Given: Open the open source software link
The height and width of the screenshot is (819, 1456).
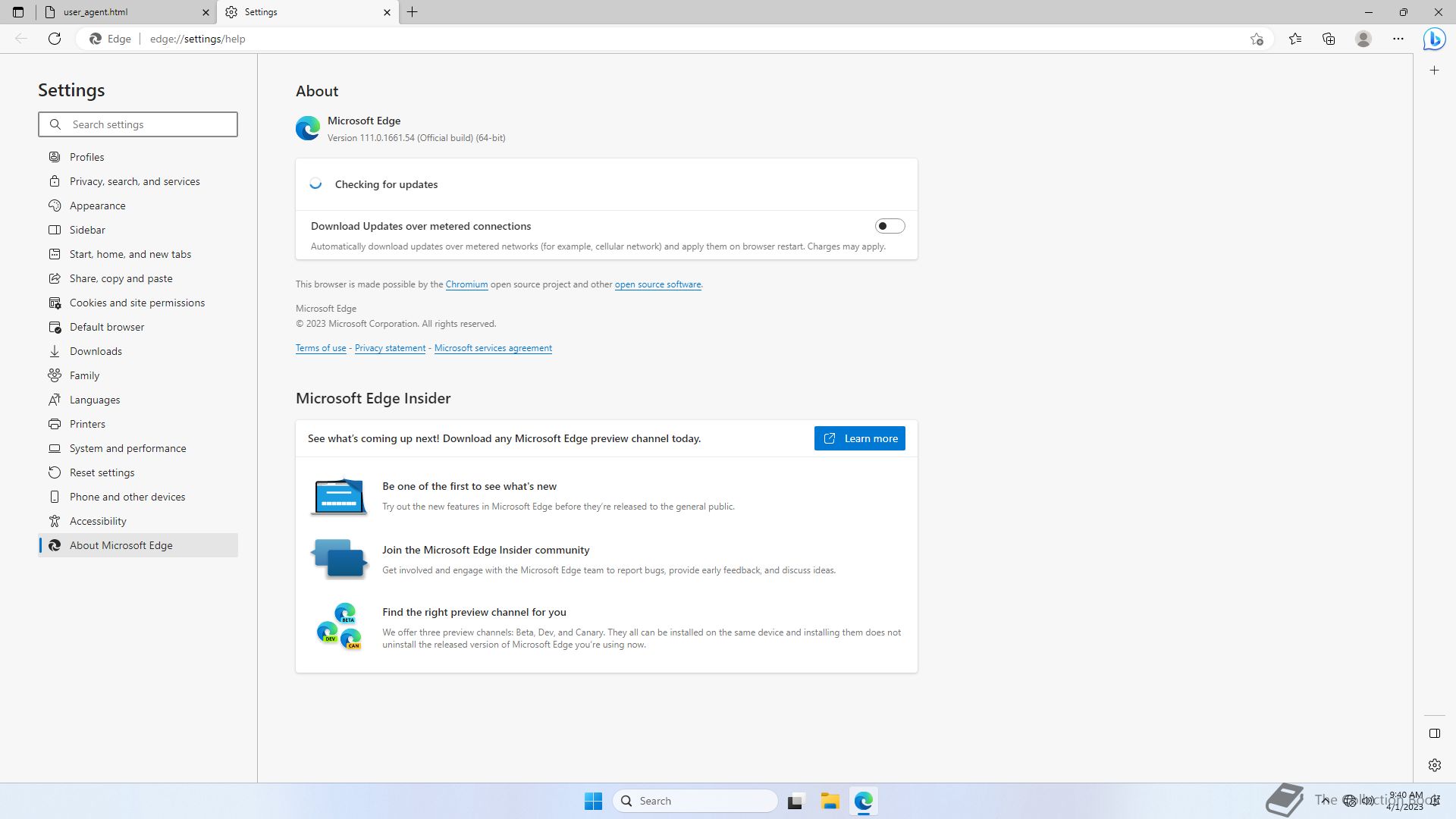Looking at the screenshot, I should (657, 284).
